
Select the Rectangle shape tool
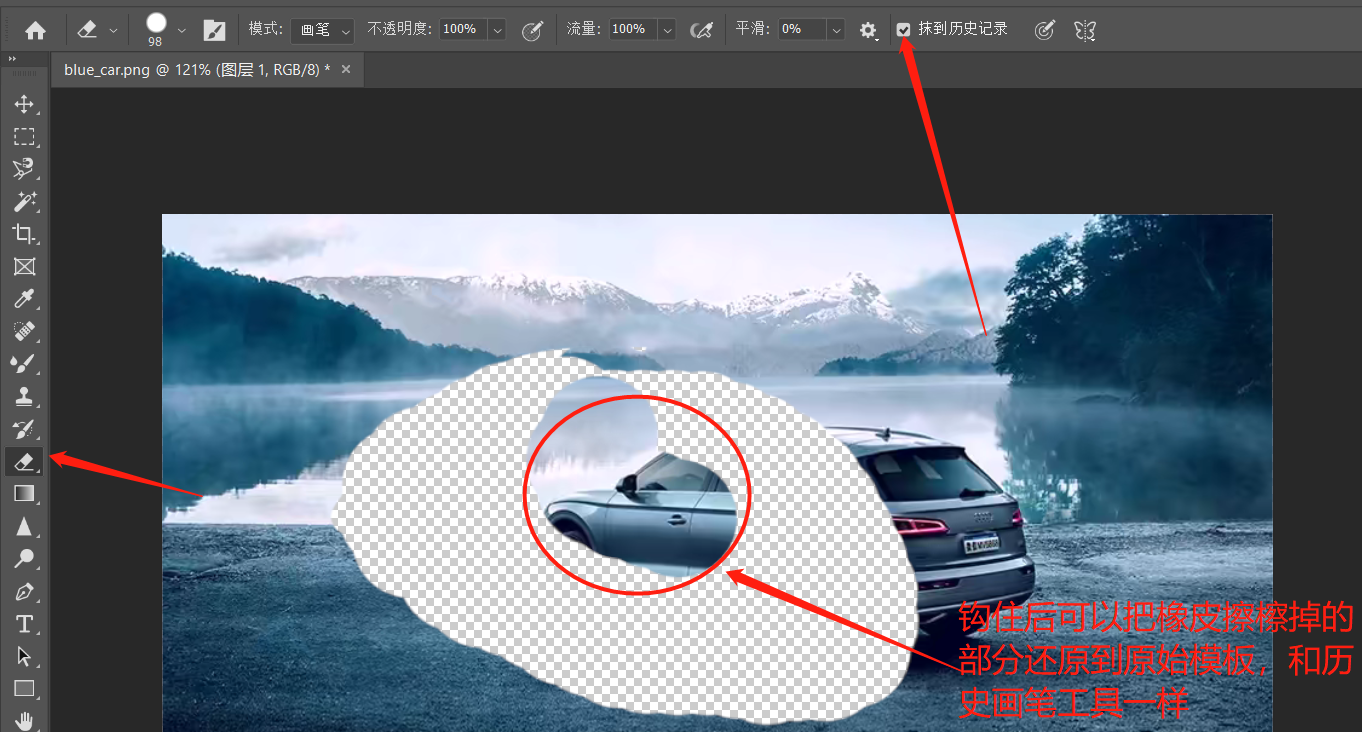coord(24,688)
